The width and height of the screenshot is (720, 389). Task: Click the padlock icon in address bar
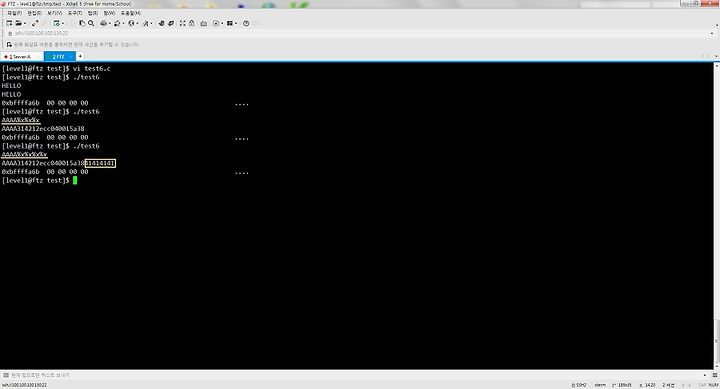[x=10, y=33]
